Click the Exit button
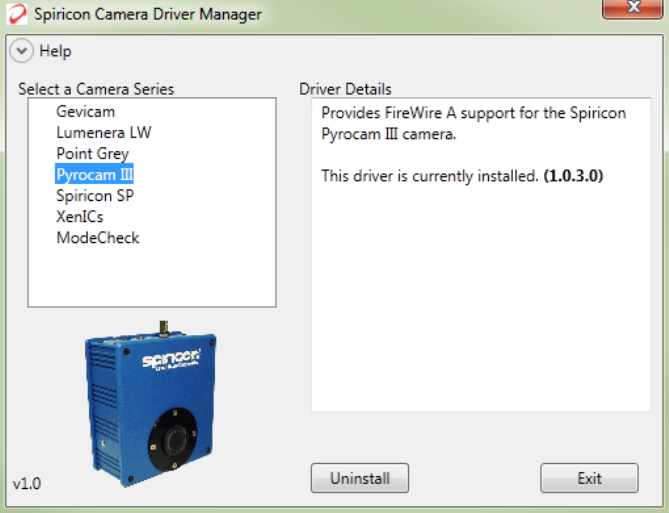This screenshot has width=669, height=513. pos(589,478)
